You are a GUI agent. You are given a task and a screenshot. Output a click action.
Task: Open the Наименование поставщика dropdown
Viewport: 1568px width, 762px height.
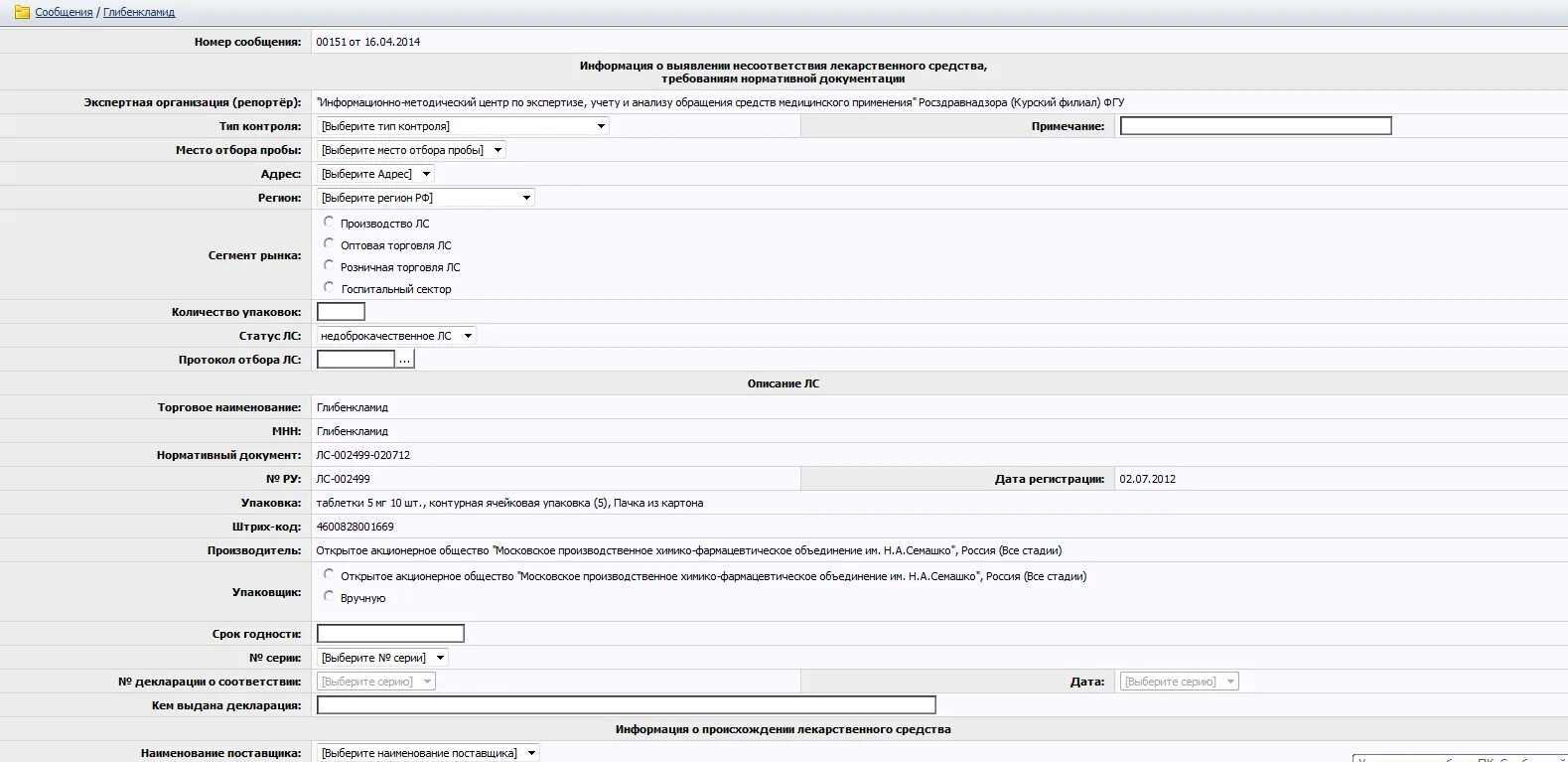(x=428, y=753)
